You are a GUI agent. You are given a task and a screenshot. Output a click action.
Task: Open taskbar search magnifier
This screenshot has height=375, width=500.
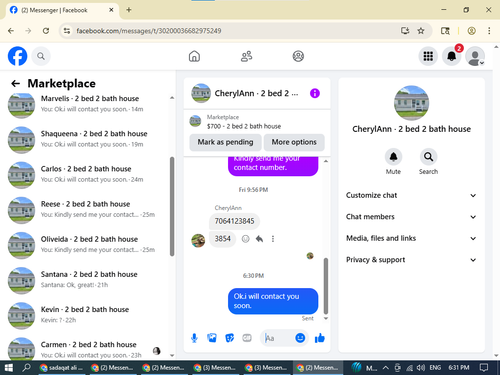(26, 368)
